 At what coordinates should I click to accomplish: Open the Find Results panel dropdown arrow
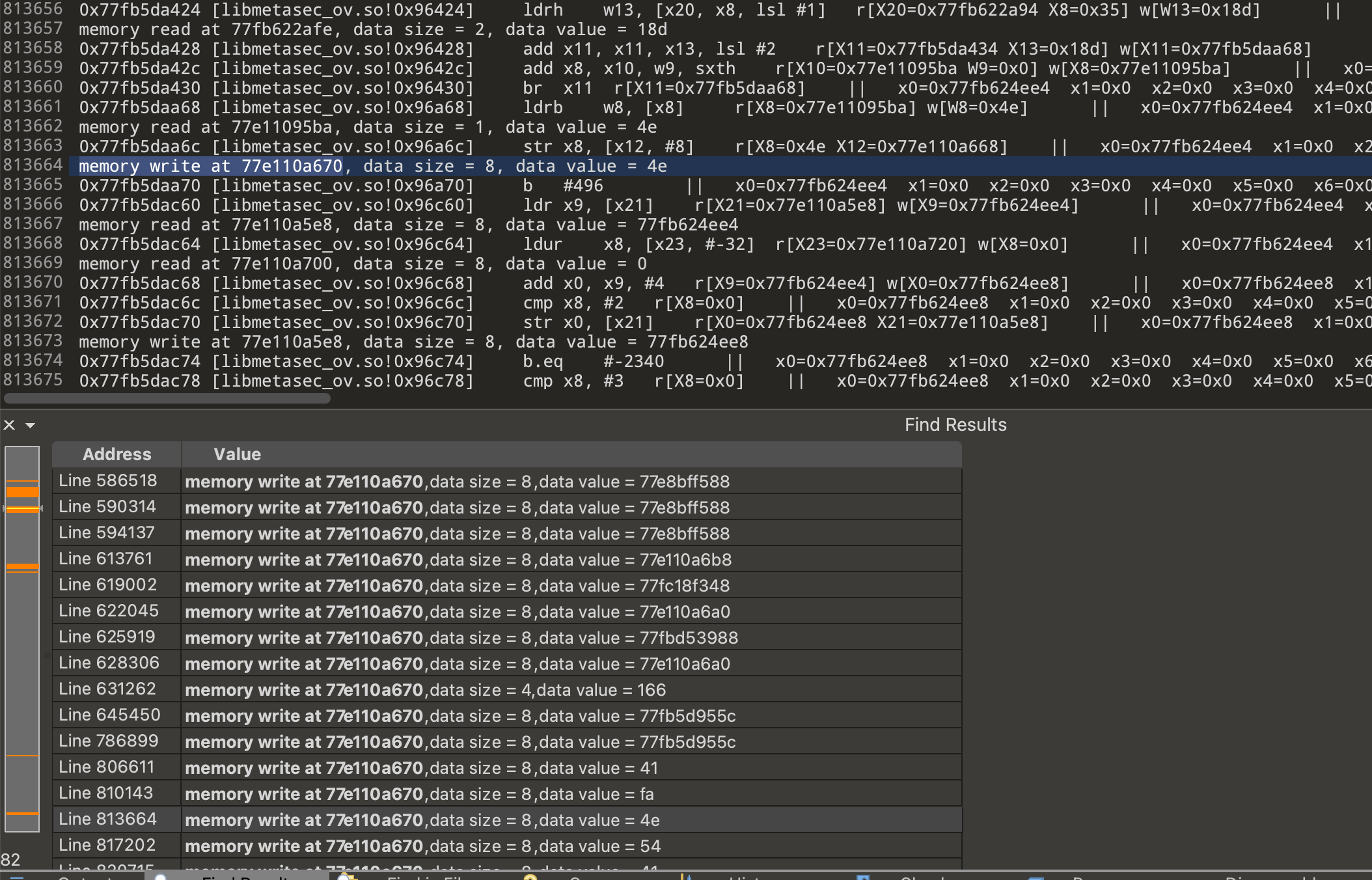point(30,425)
